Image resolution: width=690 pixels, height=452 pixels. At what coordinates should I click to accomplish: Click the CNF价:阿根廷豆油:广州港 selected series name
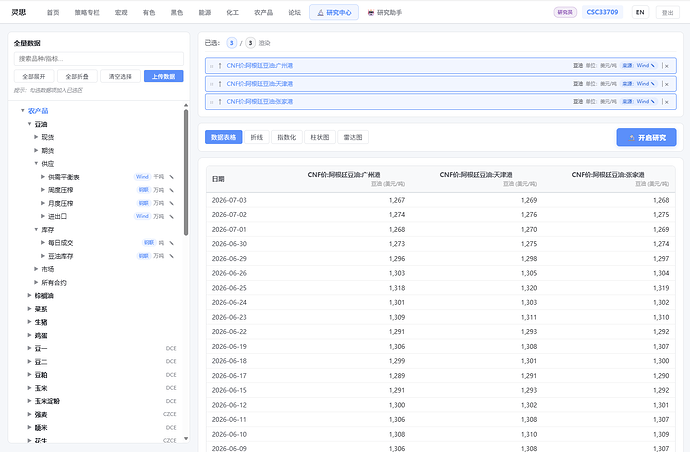pyautogui.click(x=260, y=66)
